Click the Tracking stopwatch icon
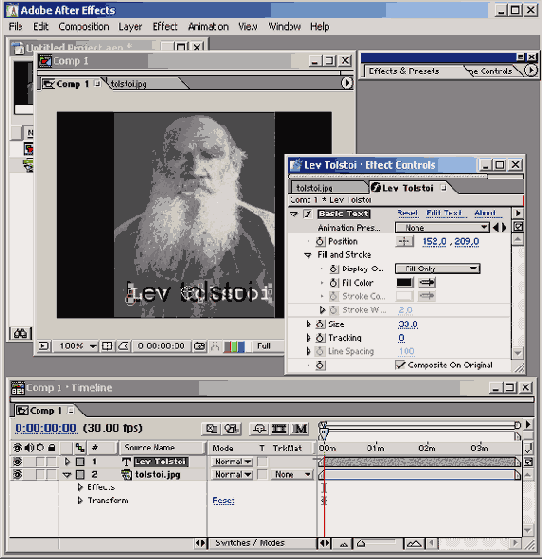Viewport: 542px width, 559px height. (x=320, y=338)
